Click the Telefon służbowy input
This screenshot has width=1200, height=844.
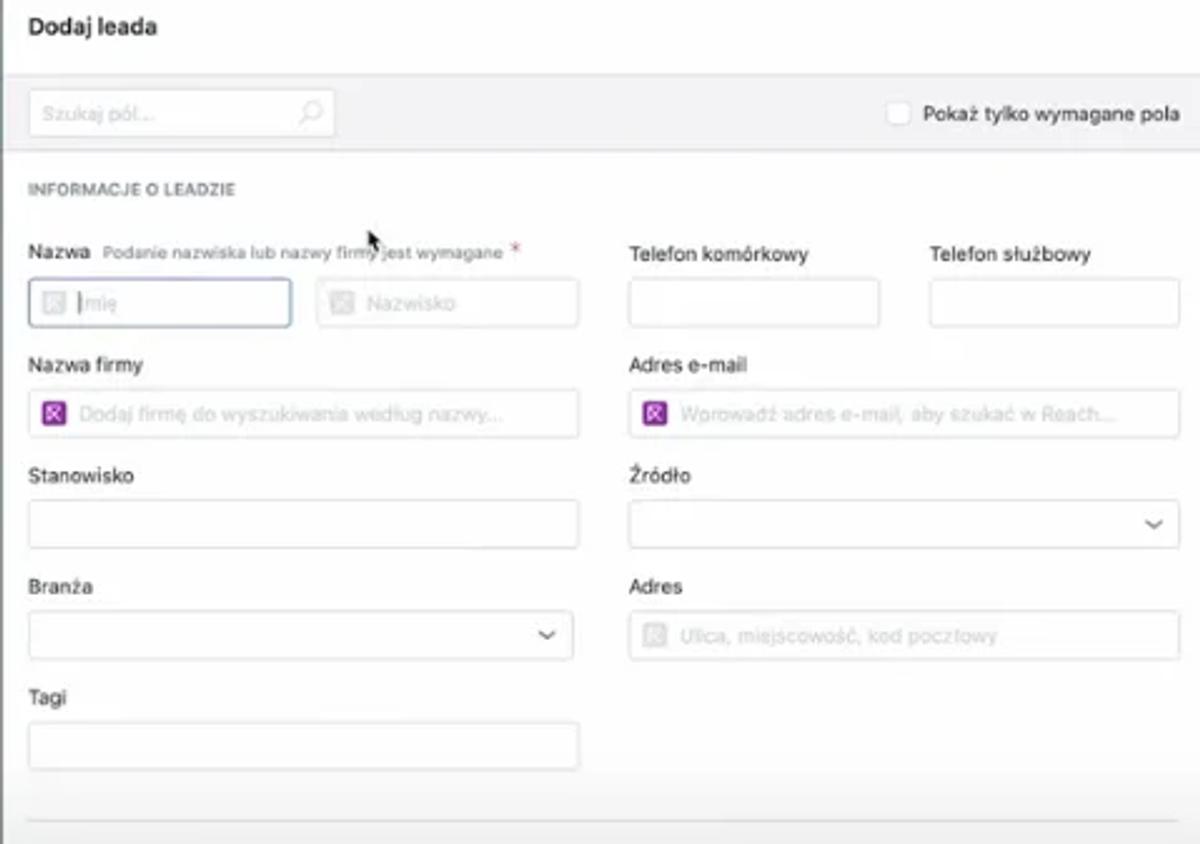pos(1055,303)
